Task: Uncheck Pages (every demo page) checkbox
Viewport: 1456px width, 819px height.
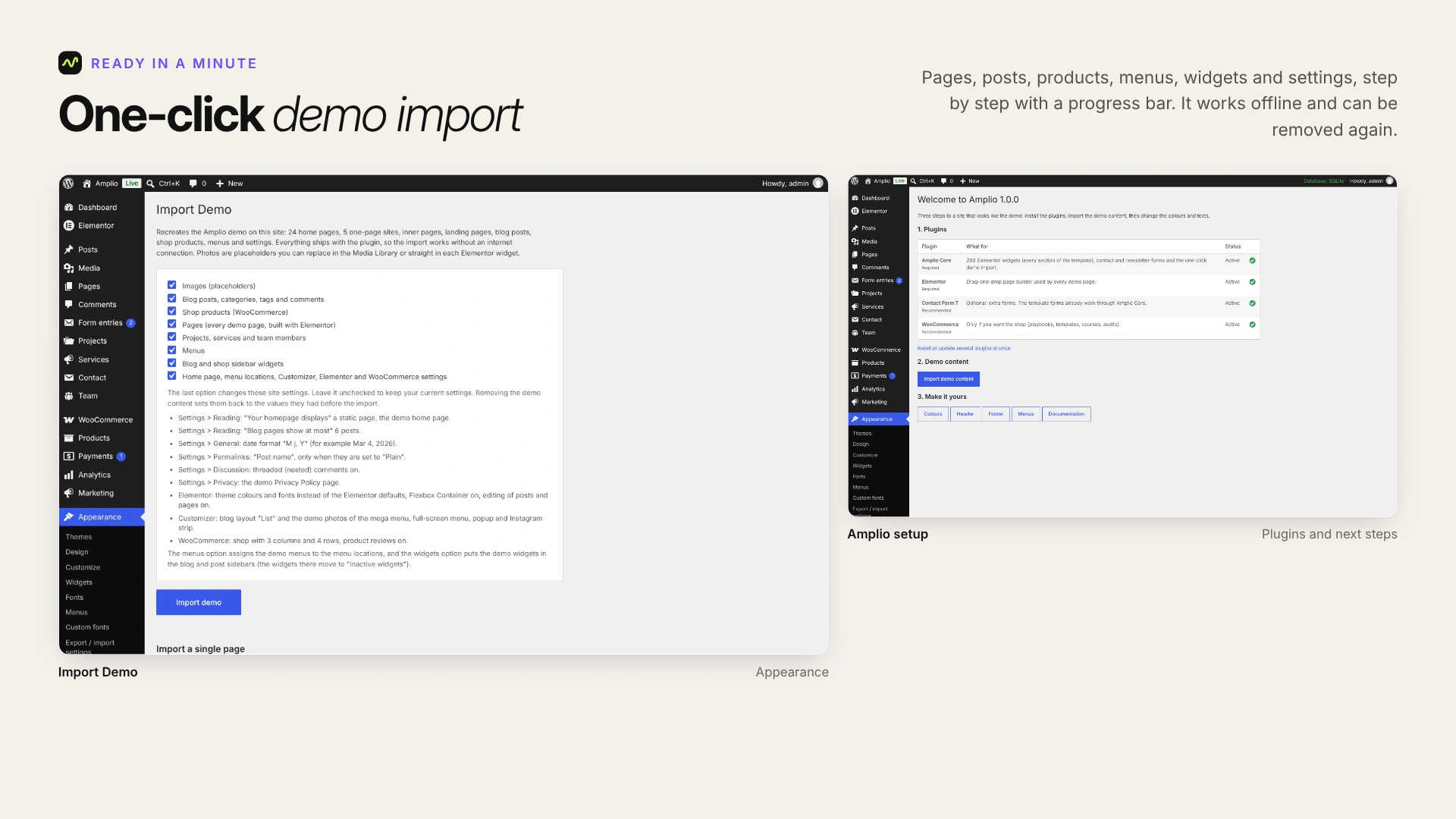Action: (172, 324)
